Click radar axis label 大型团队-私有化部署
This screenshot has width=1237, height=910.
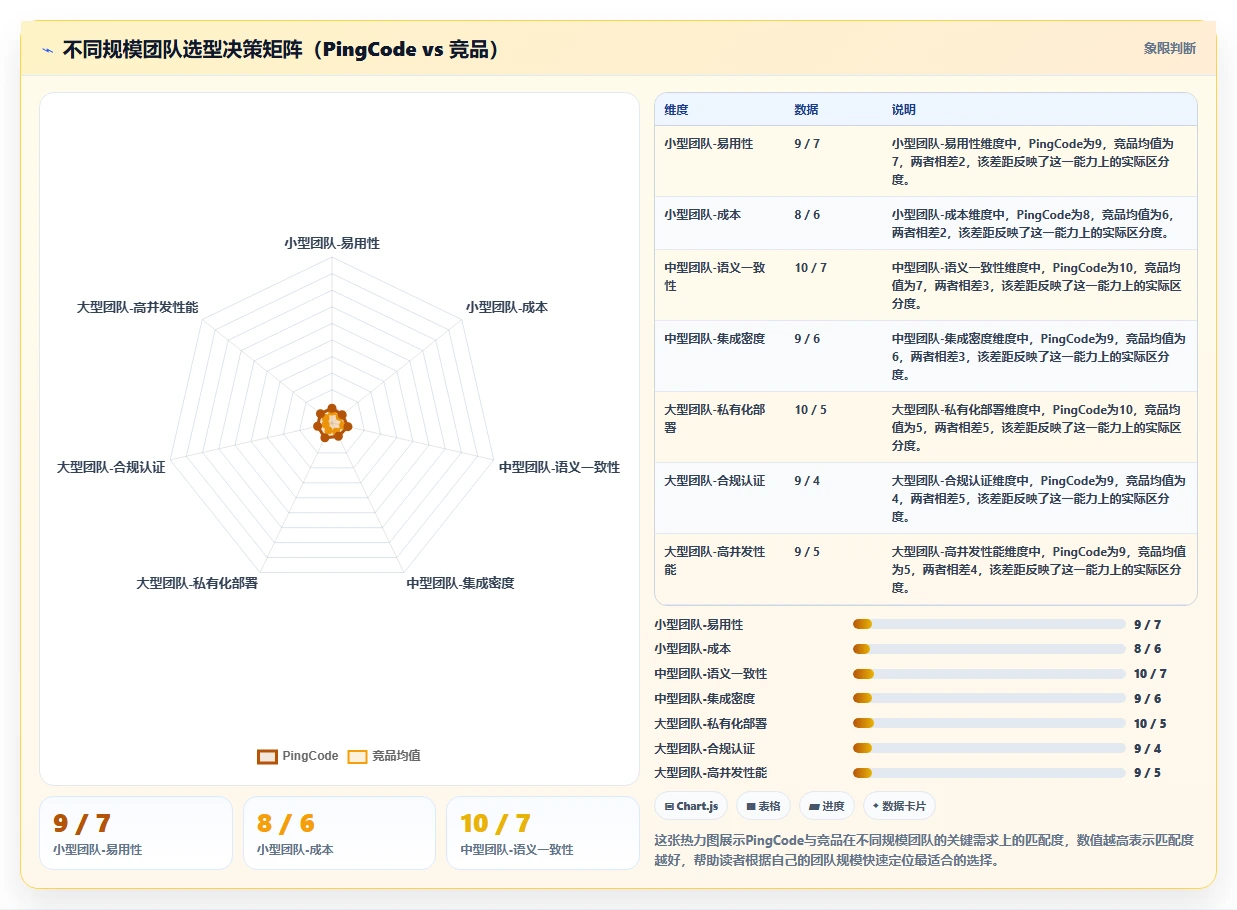point(197,583)
